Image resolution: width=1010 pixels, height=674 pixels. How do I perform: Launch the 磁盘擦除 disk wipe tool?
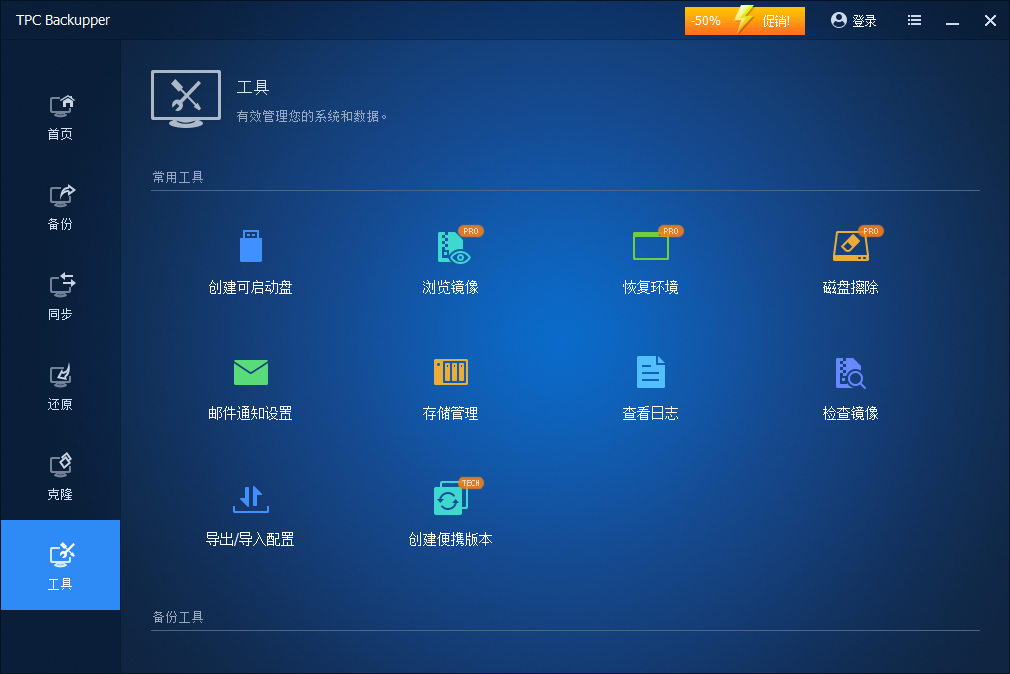click(851, 262)
